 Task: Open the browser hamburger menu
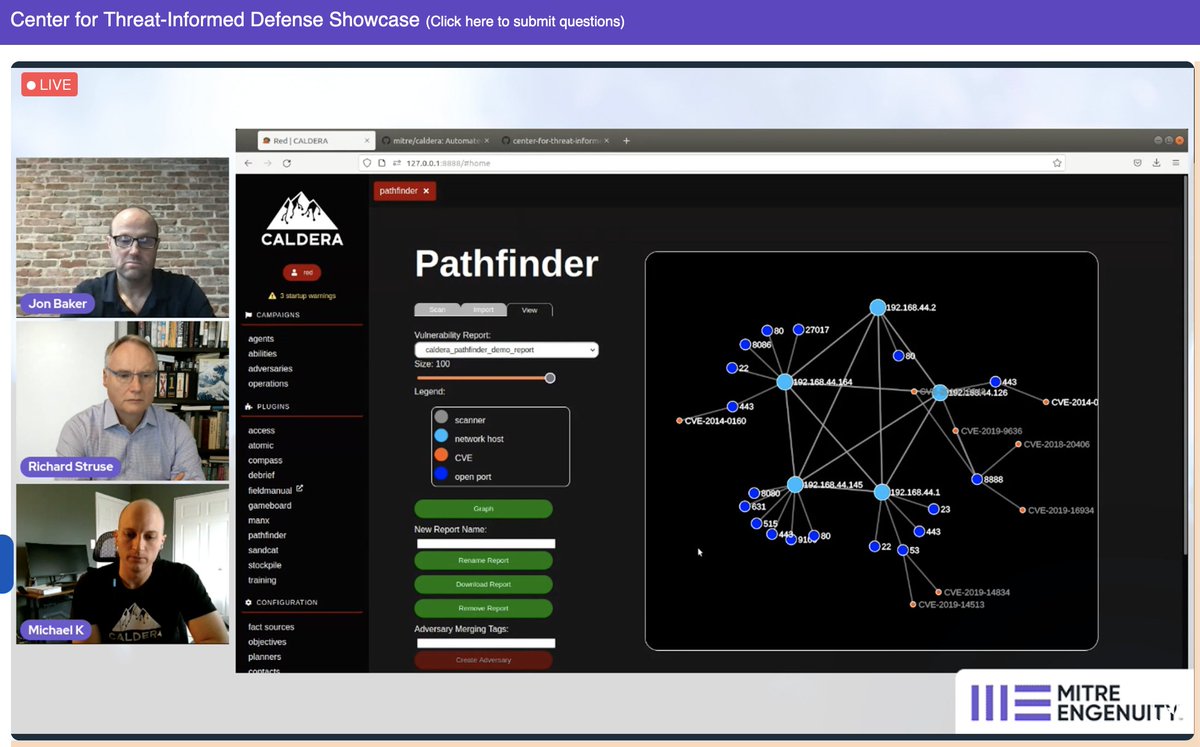1176,162
